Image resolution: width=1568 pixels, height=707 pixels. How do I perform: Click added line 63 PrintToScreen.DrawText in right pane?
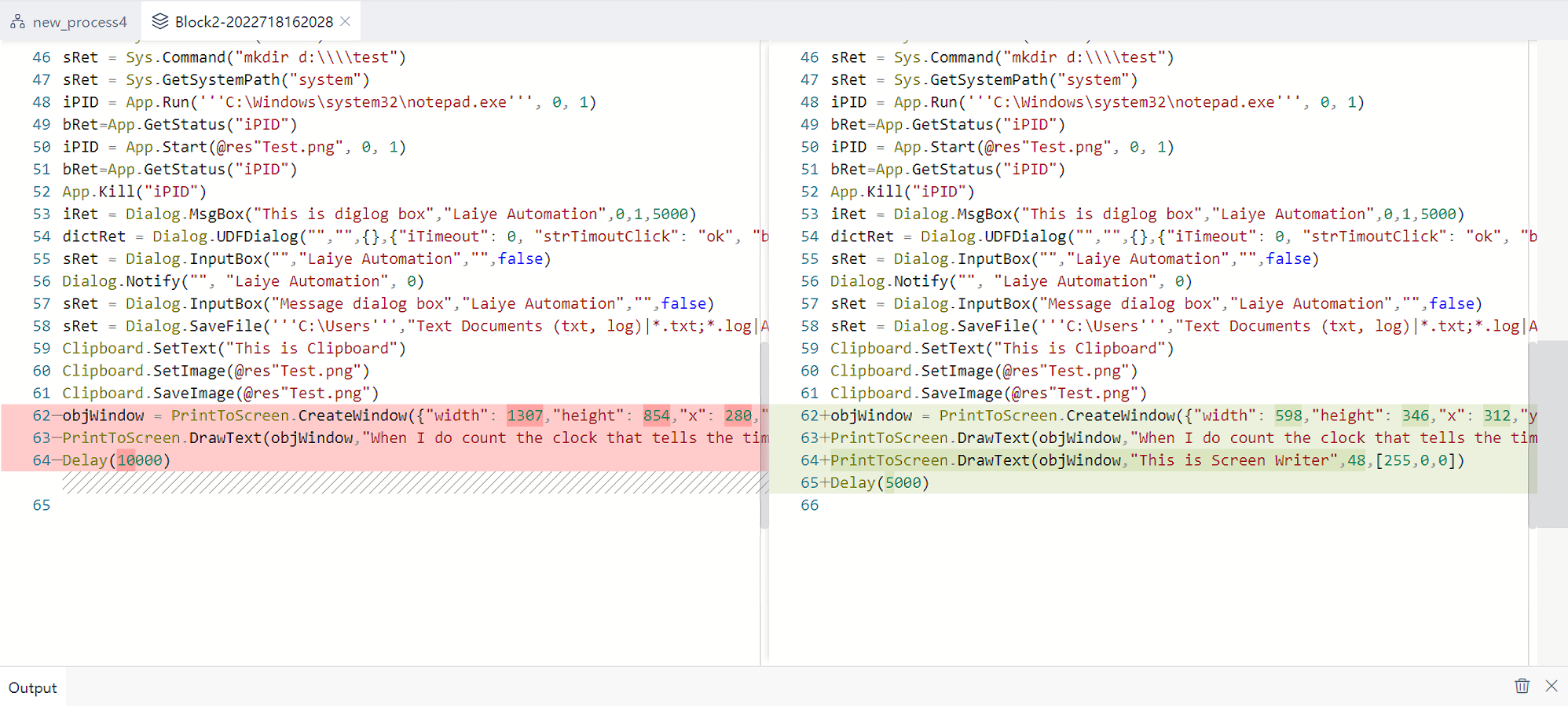coord(1153,438)
